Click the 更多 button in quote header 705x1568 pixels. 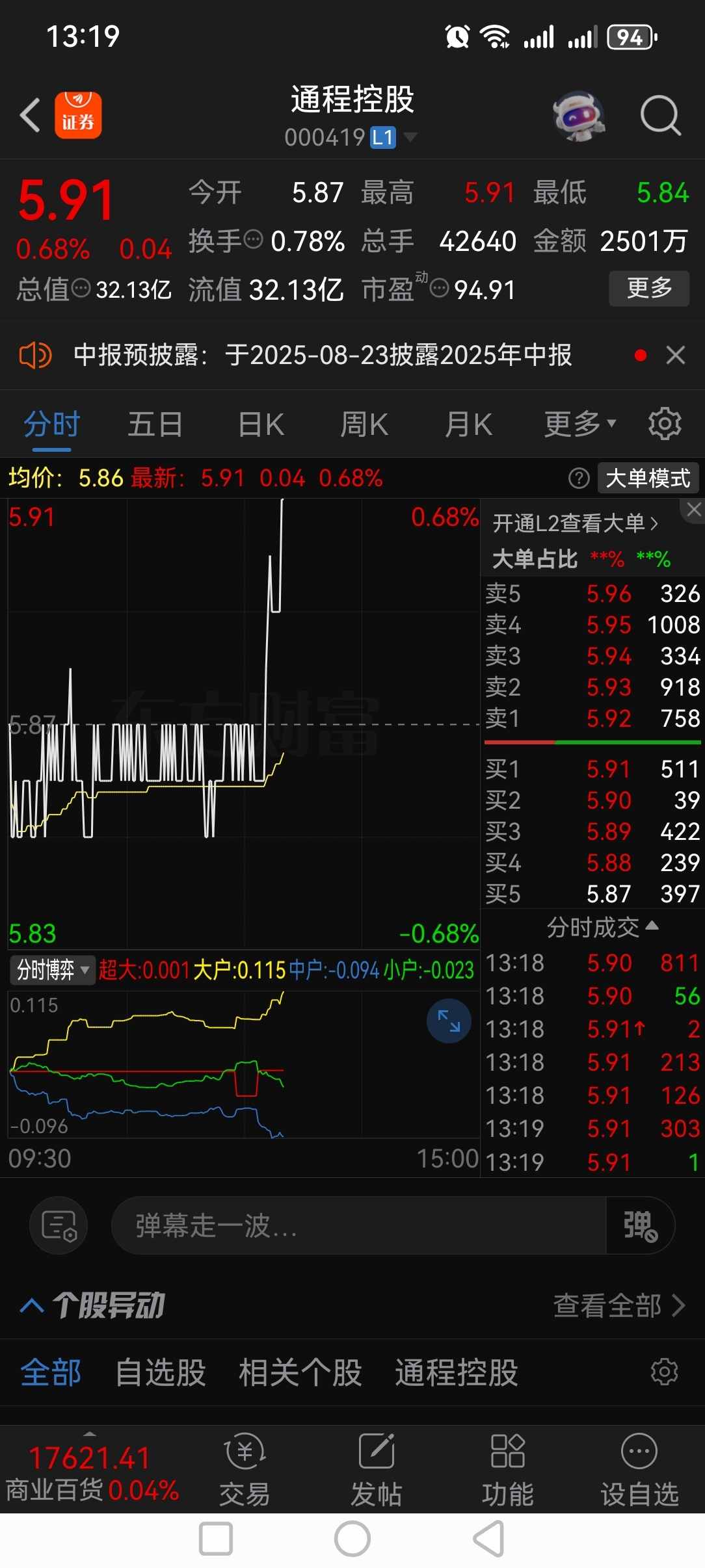649,288
